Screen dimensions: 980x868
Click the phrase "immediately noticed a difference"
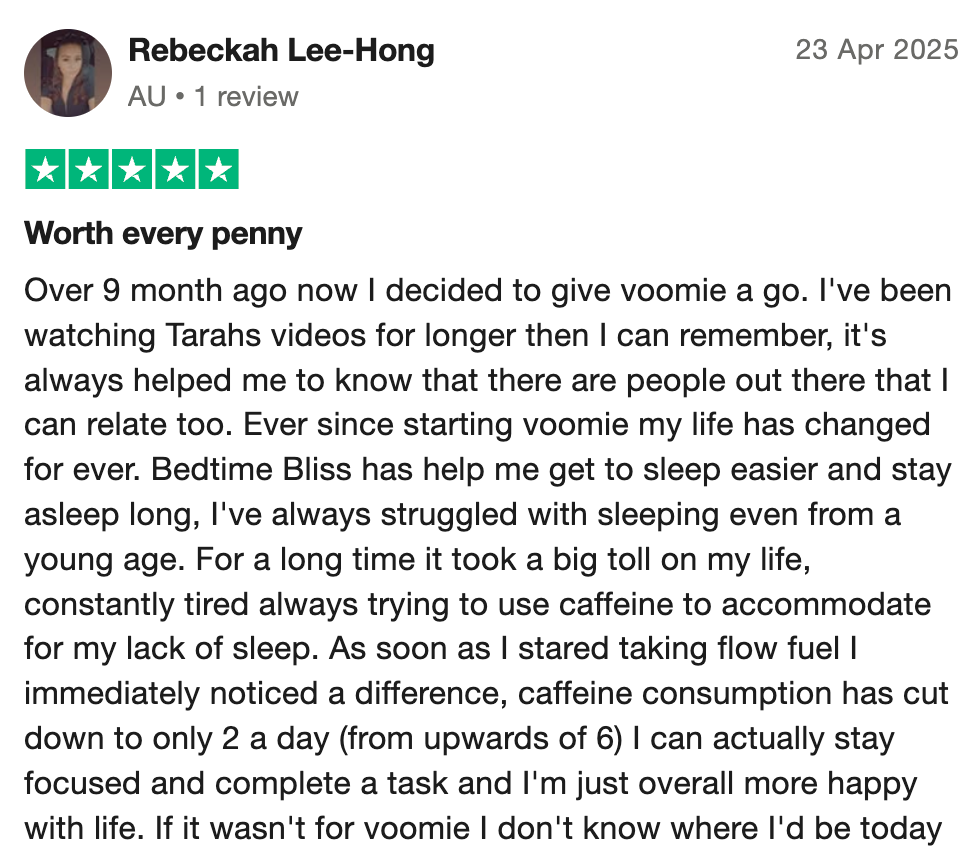264,693
